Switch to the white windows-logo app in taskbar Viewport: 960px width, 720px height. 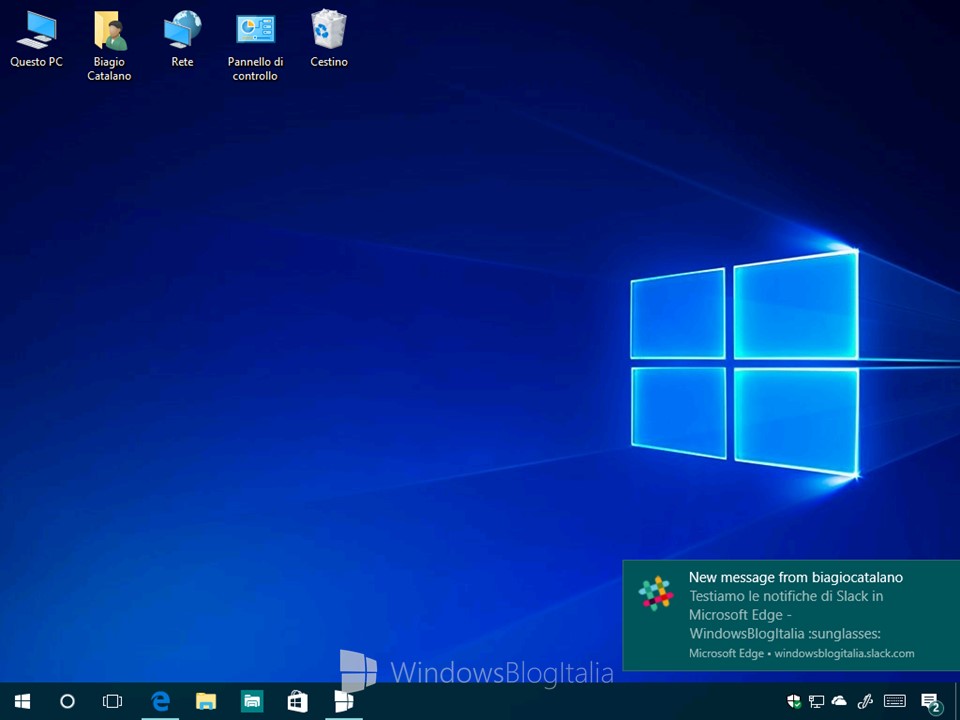tap(343, 702)
